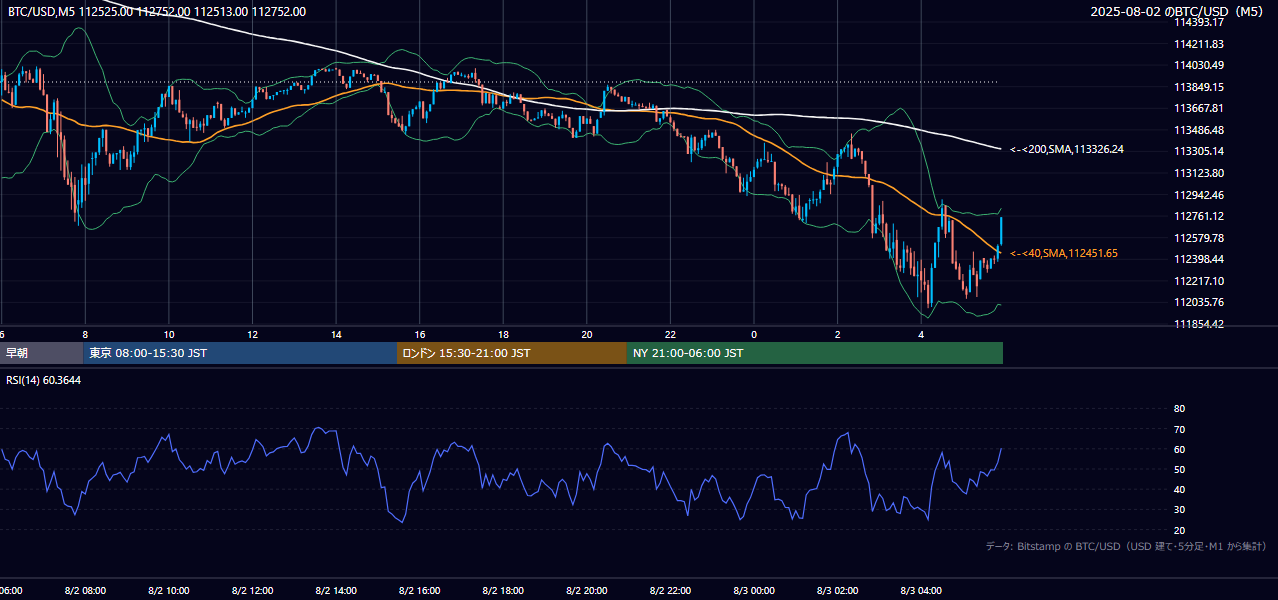Click bottom time label 8/2 08:00
The image size is (1278, 600).
coord(85,591)
